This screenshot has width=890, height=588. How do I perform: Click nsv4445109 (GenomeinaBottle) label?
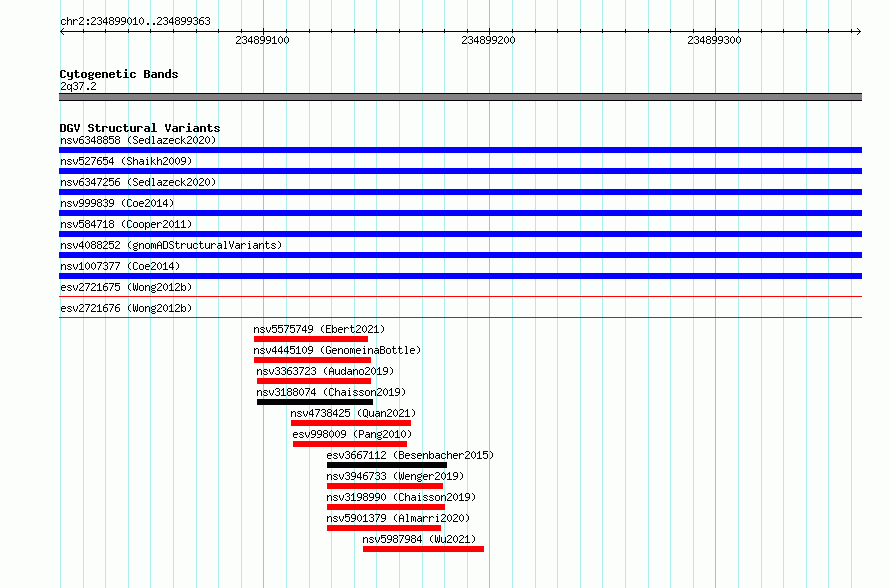click(337, 350)
